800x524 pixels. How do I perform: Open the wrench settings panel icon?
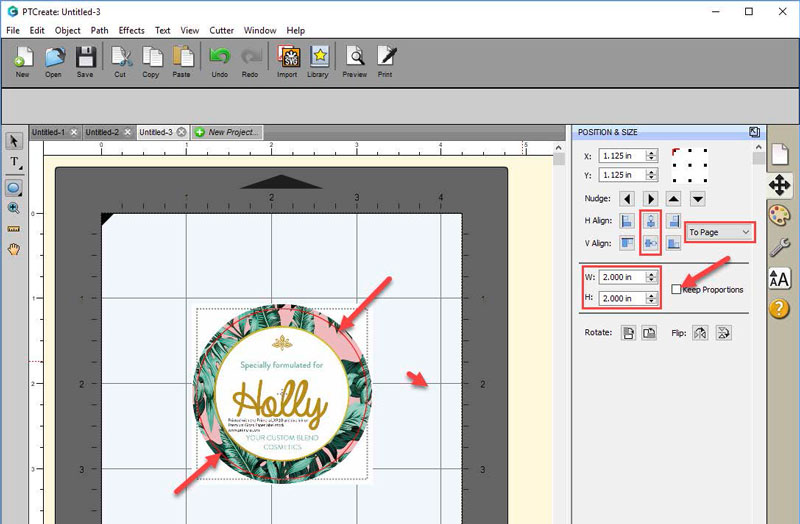[x=780, y=247]
